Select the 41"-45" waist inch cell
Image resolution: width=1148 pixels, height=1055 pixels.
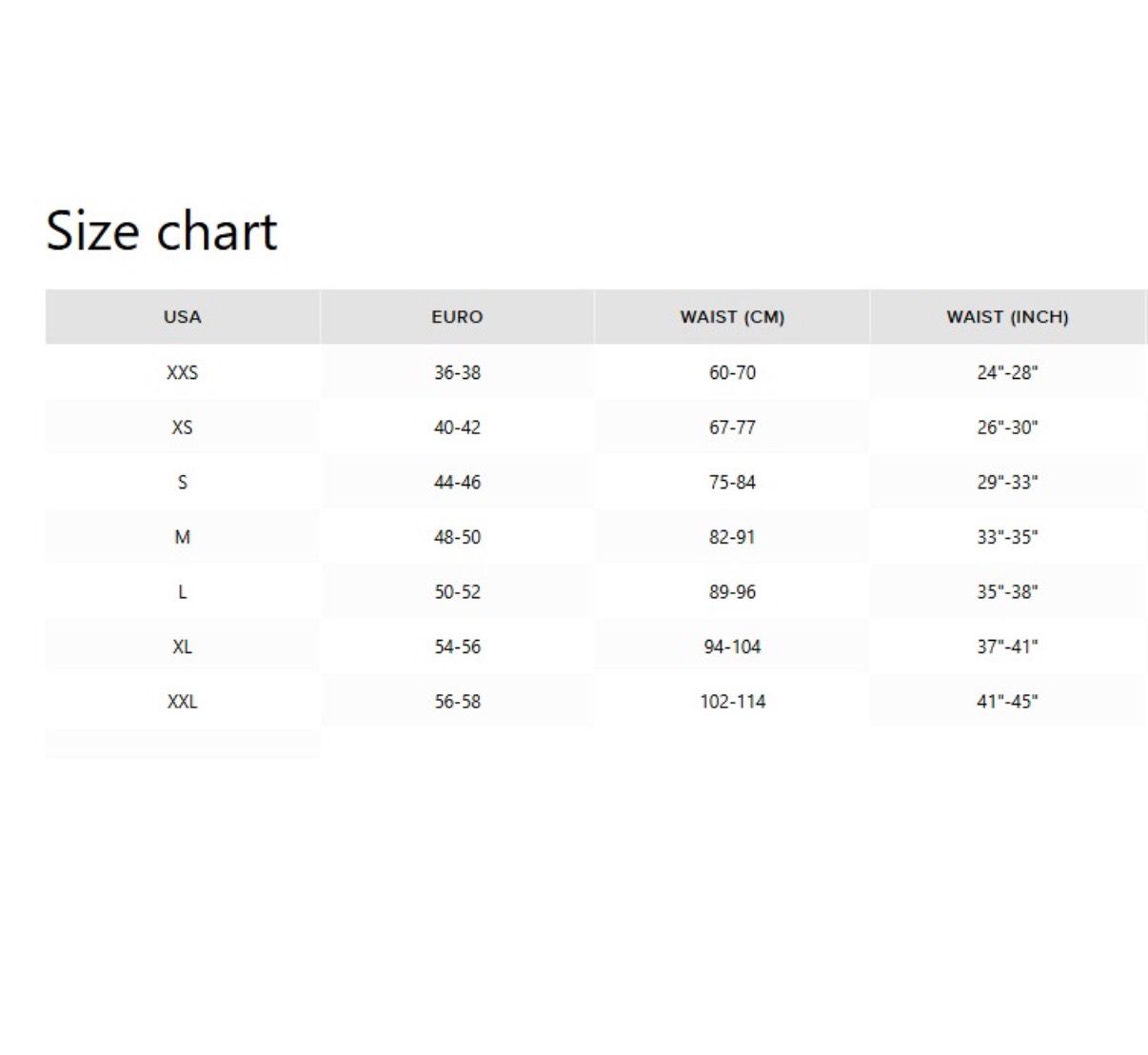click(1007, 702)
